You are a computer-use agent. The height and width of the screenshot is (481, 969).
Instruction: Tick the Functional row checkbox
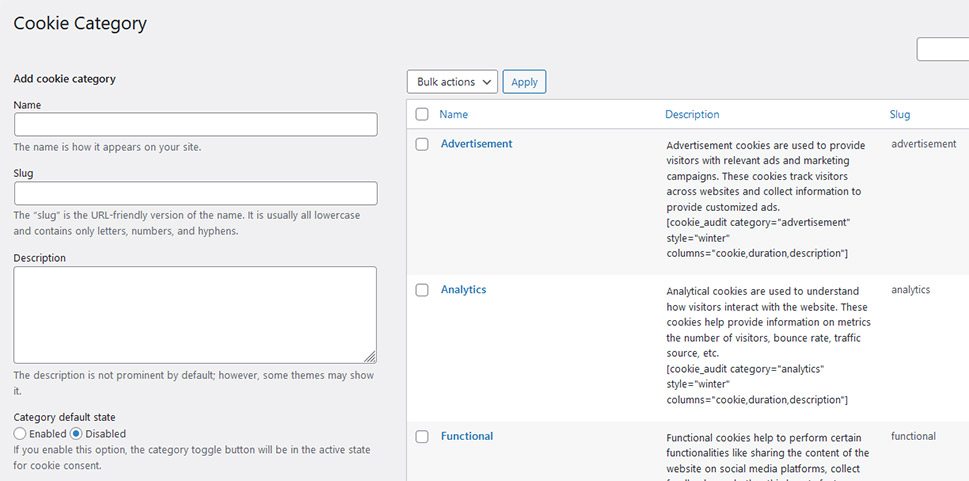[x=422, y=436]
